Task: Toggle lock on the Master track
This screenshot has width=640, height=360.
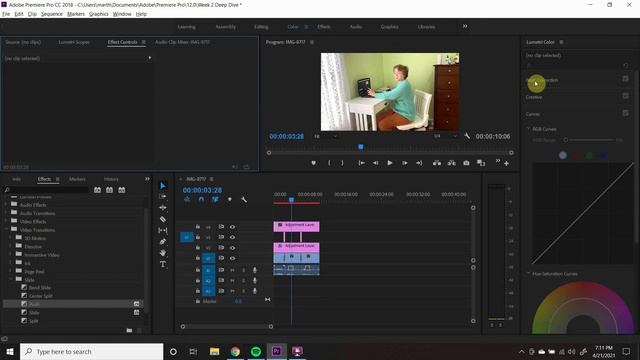Action: 198,301
